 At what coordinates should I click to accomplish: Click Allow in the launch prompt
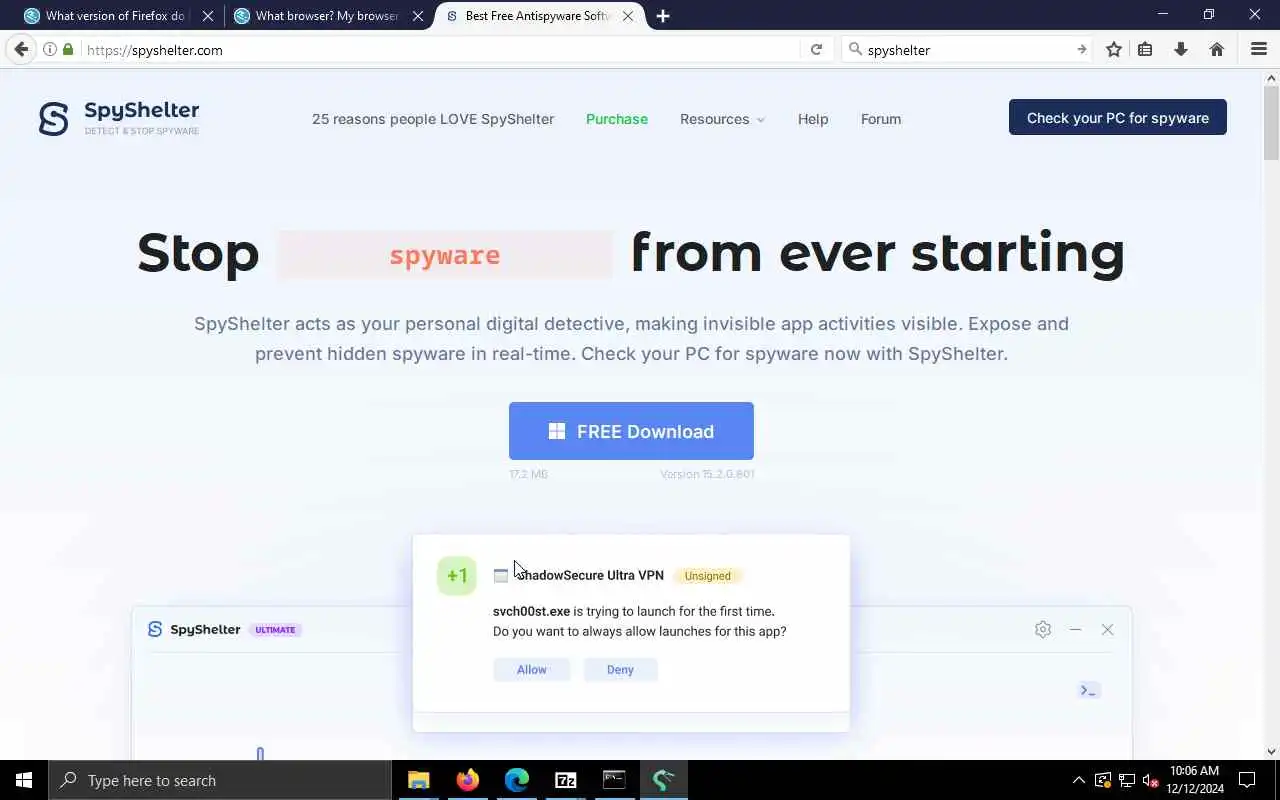tap(532, 670)
